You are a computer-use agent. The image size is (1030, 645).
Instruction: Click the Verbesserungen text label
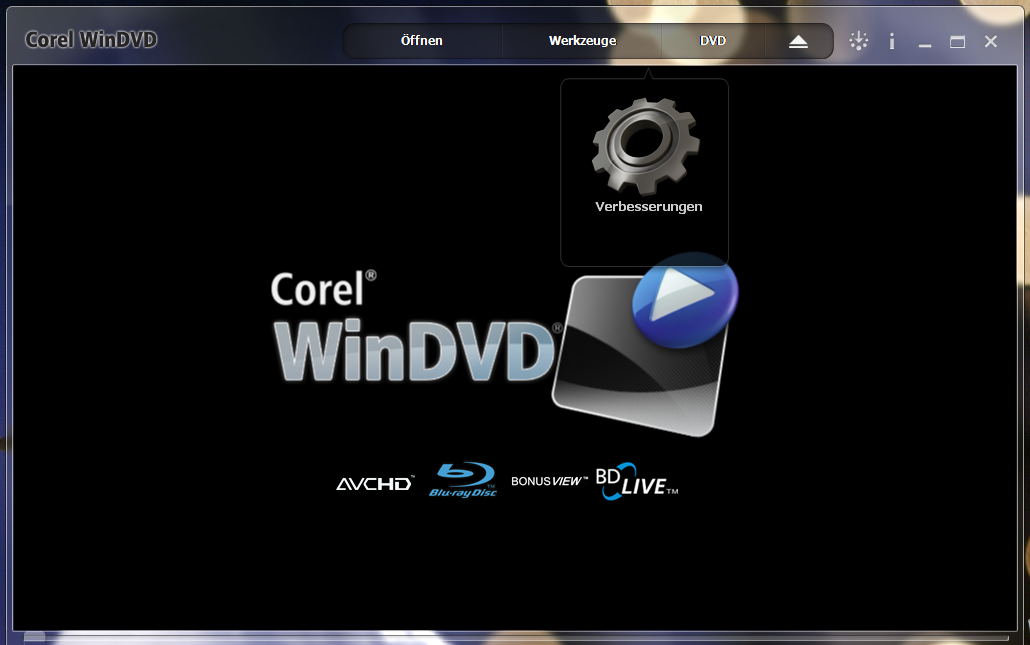pyautogui.click(x=648, y=207)
